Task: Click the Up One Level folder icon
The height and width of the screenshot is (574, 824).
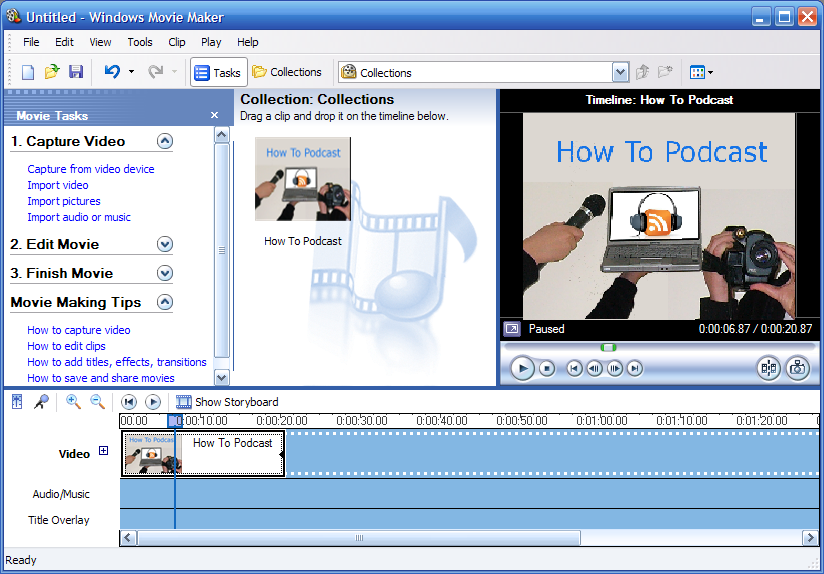Action: pos(642,72)
